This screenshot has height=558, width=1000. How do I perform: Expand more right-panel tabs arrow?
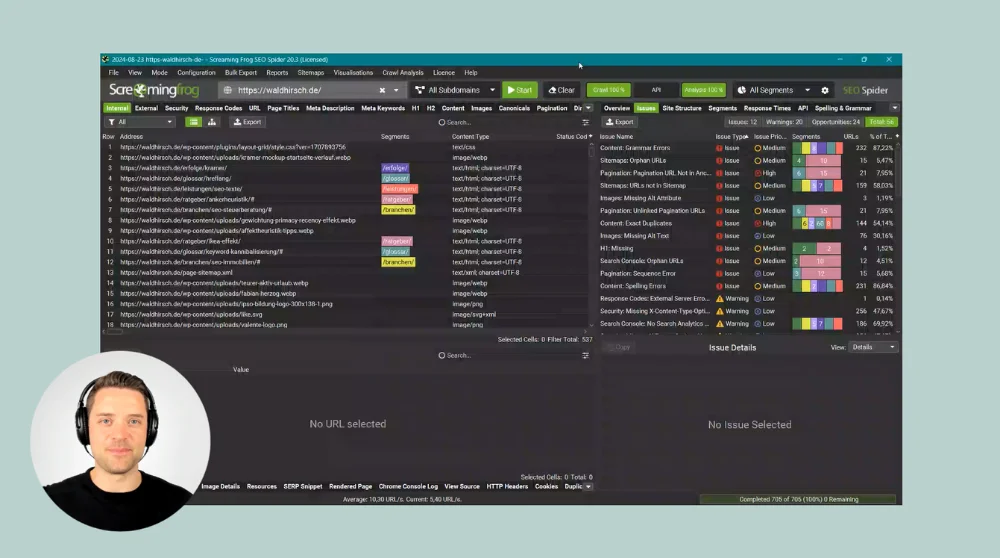point(895,108)
